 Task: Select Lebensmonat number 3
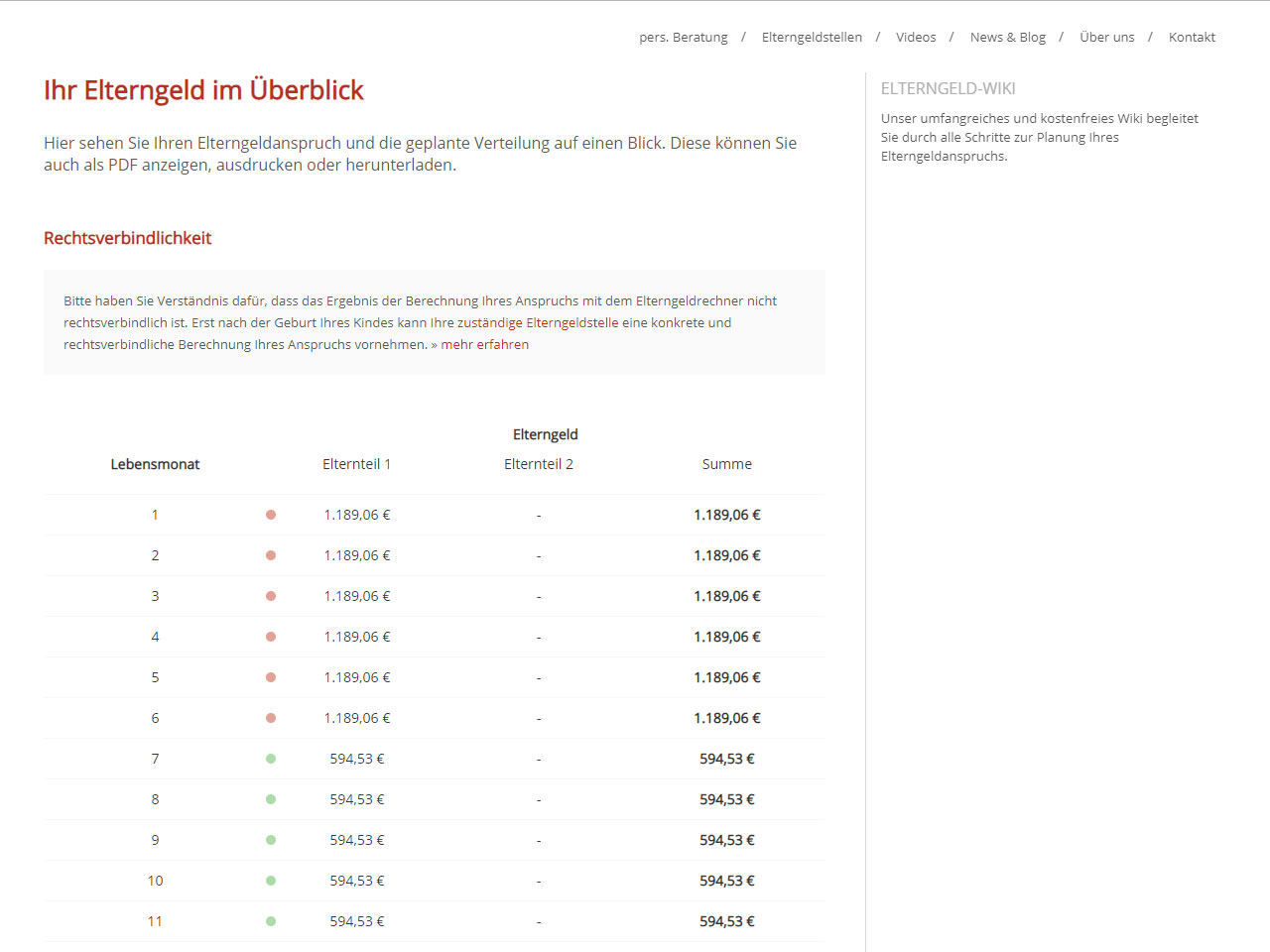[155, 596]
